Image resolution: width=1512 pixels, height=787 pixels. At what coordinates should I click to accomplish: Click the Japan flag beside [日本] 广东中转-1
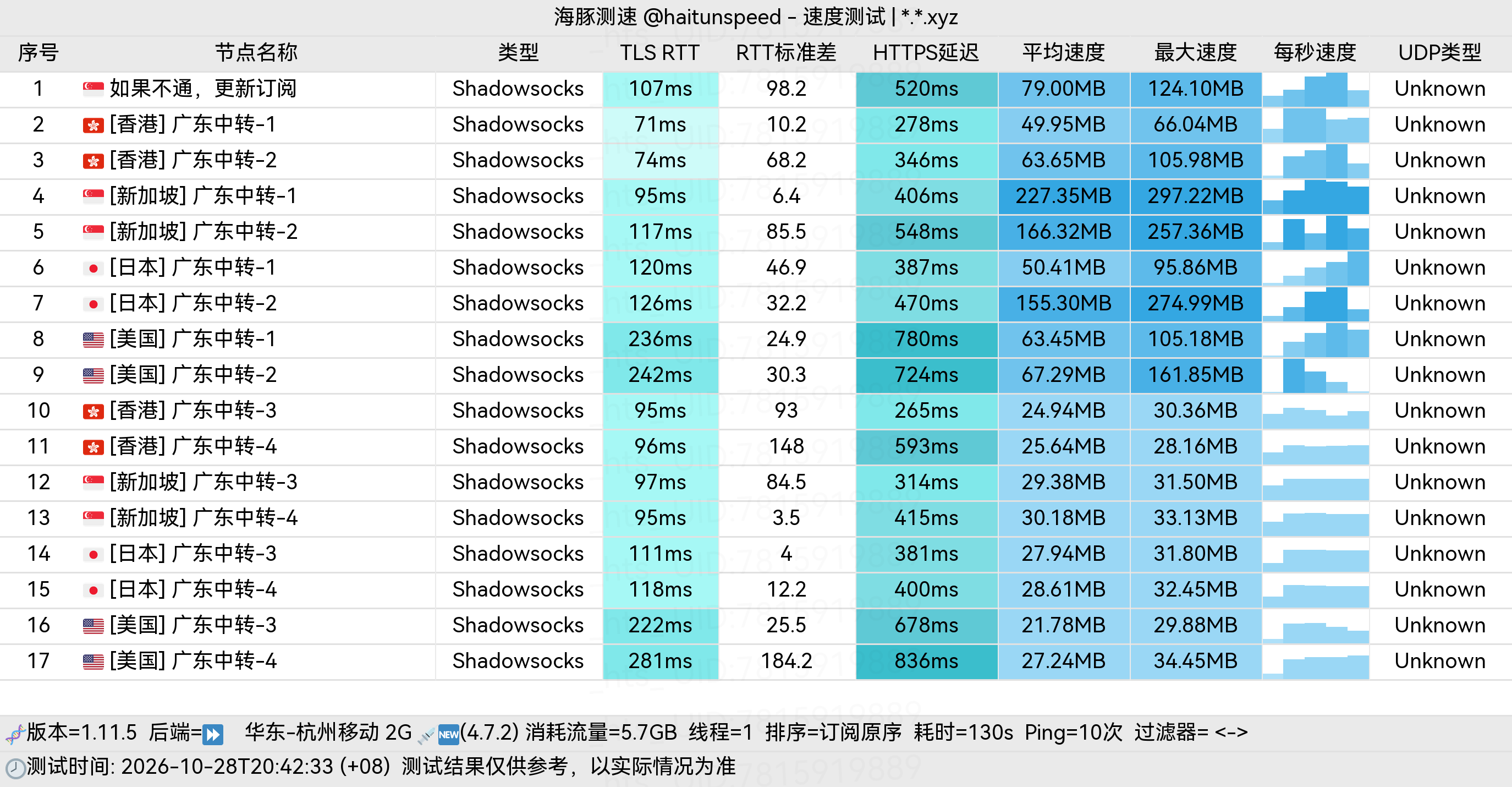click(x=94, y=268)
